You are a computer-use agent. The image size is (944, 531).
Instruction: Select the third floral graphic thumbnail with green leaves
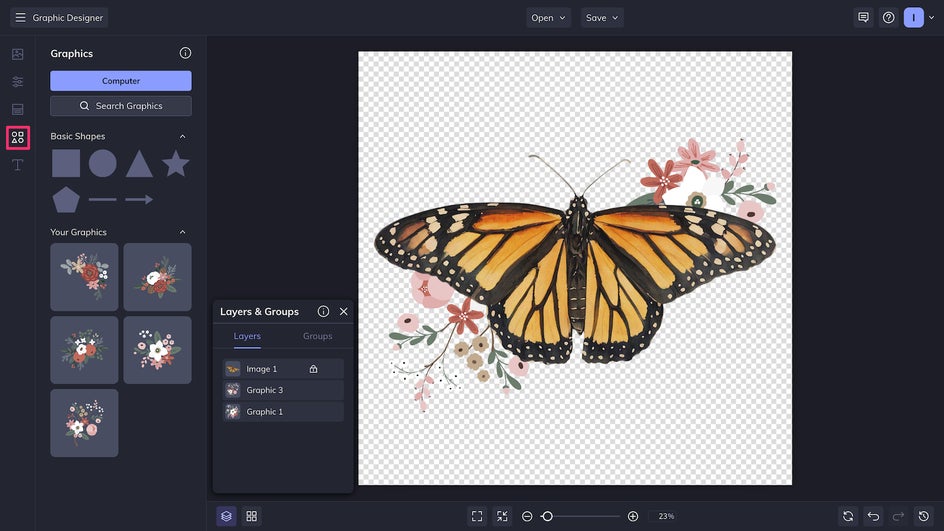tap(84, 350)
